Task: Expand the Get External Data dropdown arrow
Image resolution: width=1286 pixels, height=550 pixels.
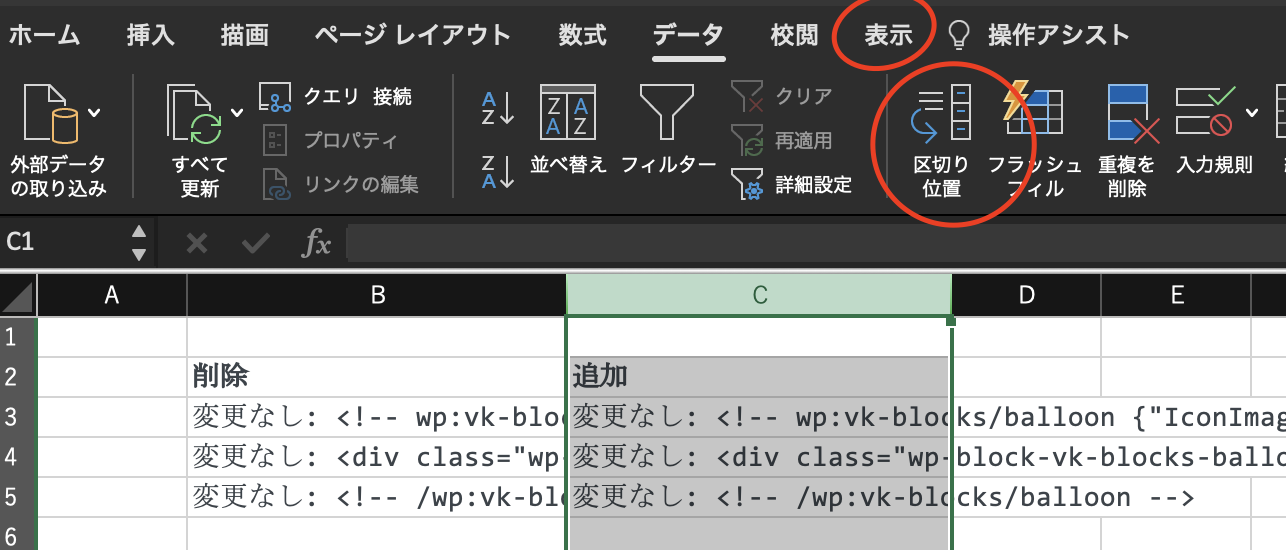Action: [x=94, y=112]
